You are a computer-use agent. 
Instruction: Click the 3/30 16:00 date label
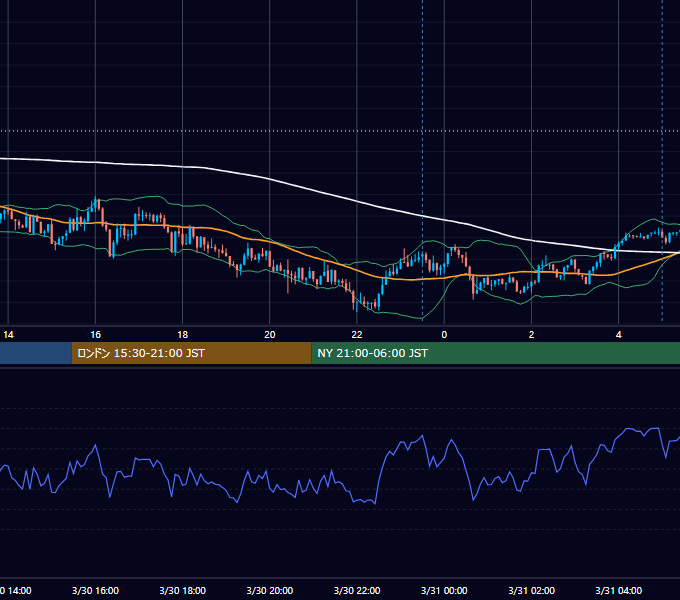pyautogui.click(x=95, y=590)
